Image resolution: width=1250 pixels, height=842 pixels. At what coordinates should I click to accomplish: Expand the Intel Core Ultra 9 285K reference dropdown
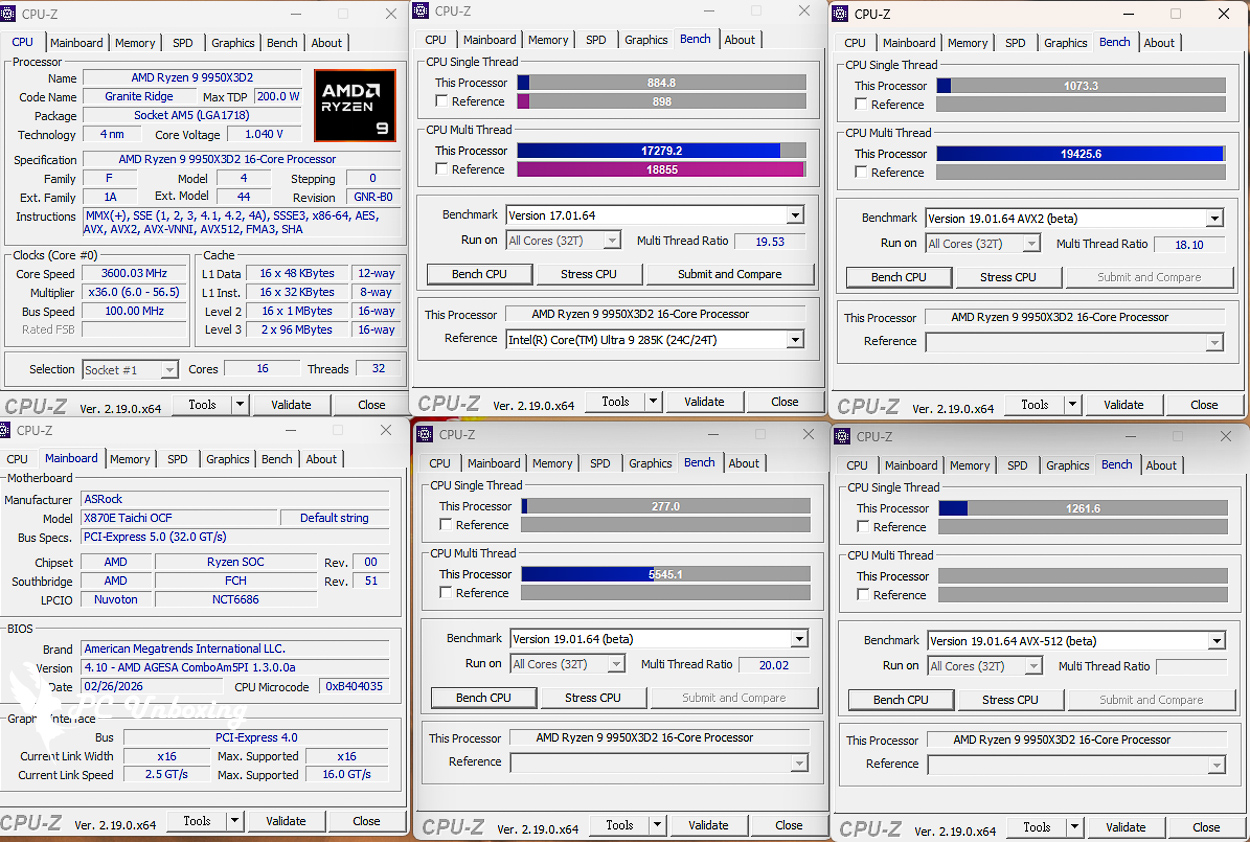[x=795, y=340]
